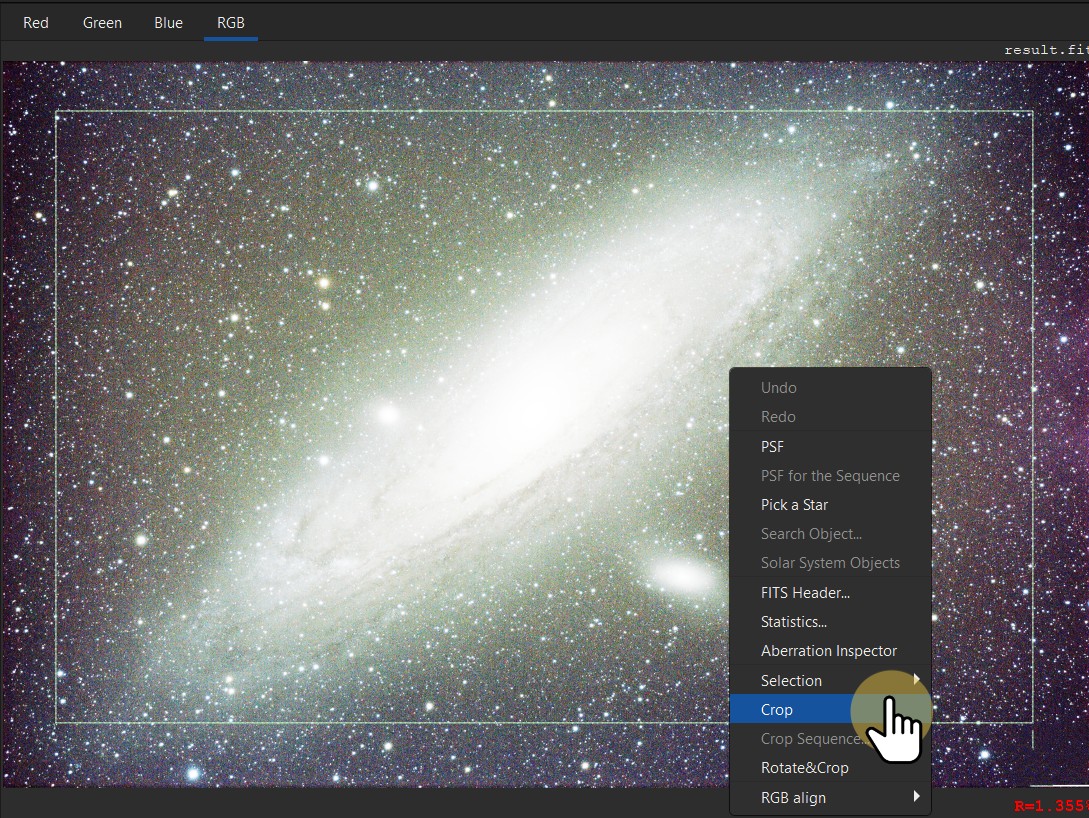
Task: Click Crop to crop the selection
Action: pos(777,710)
